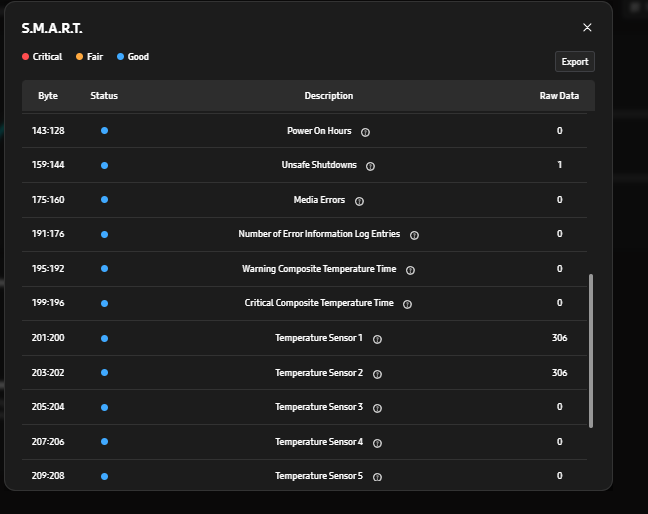Click info icon for Temperature Sensor 5
This screenshot has height=514, width=648.
click(377, 477)
